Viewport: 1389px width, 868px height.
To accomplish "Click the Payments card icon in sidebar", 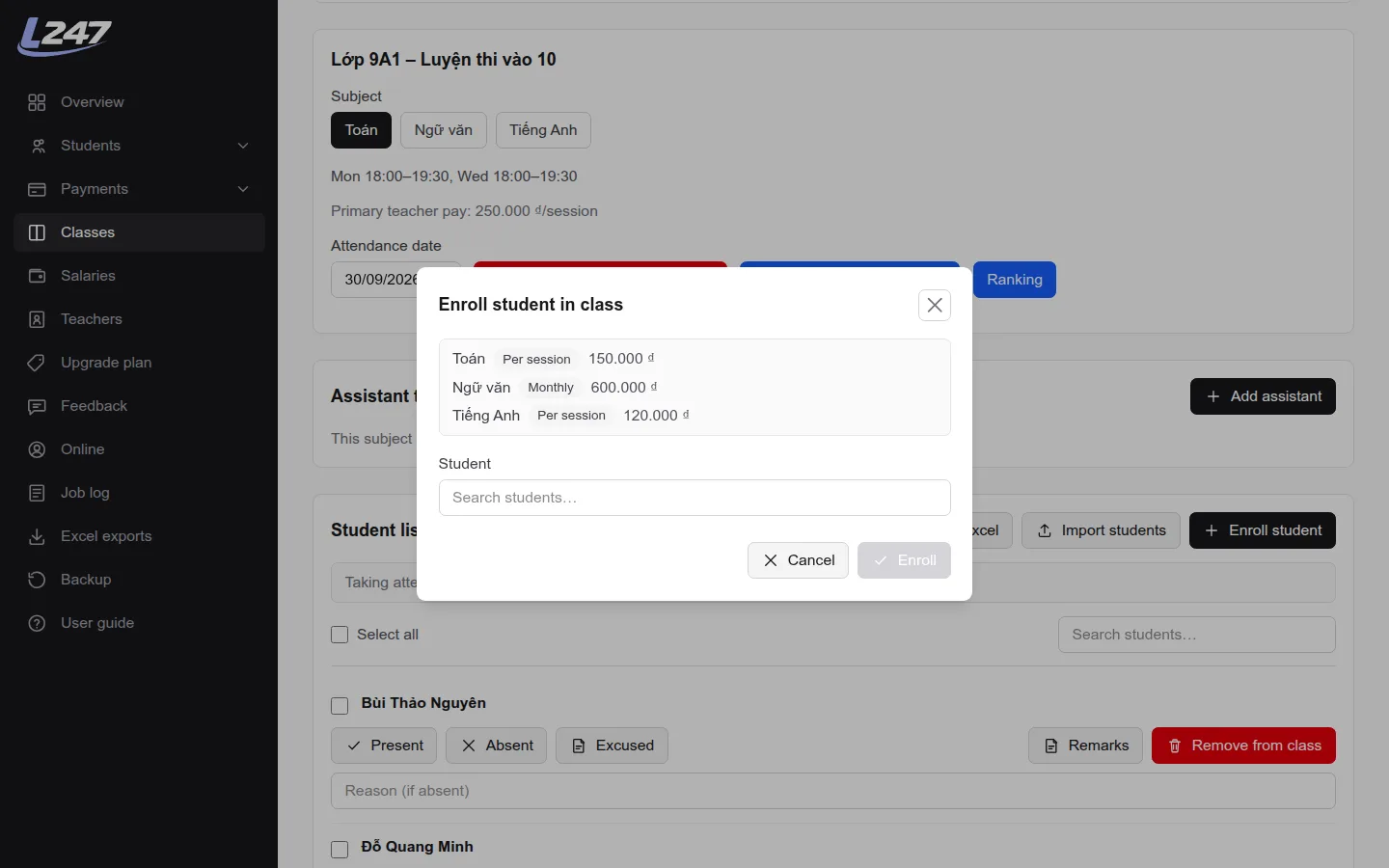I will (37, 189).
